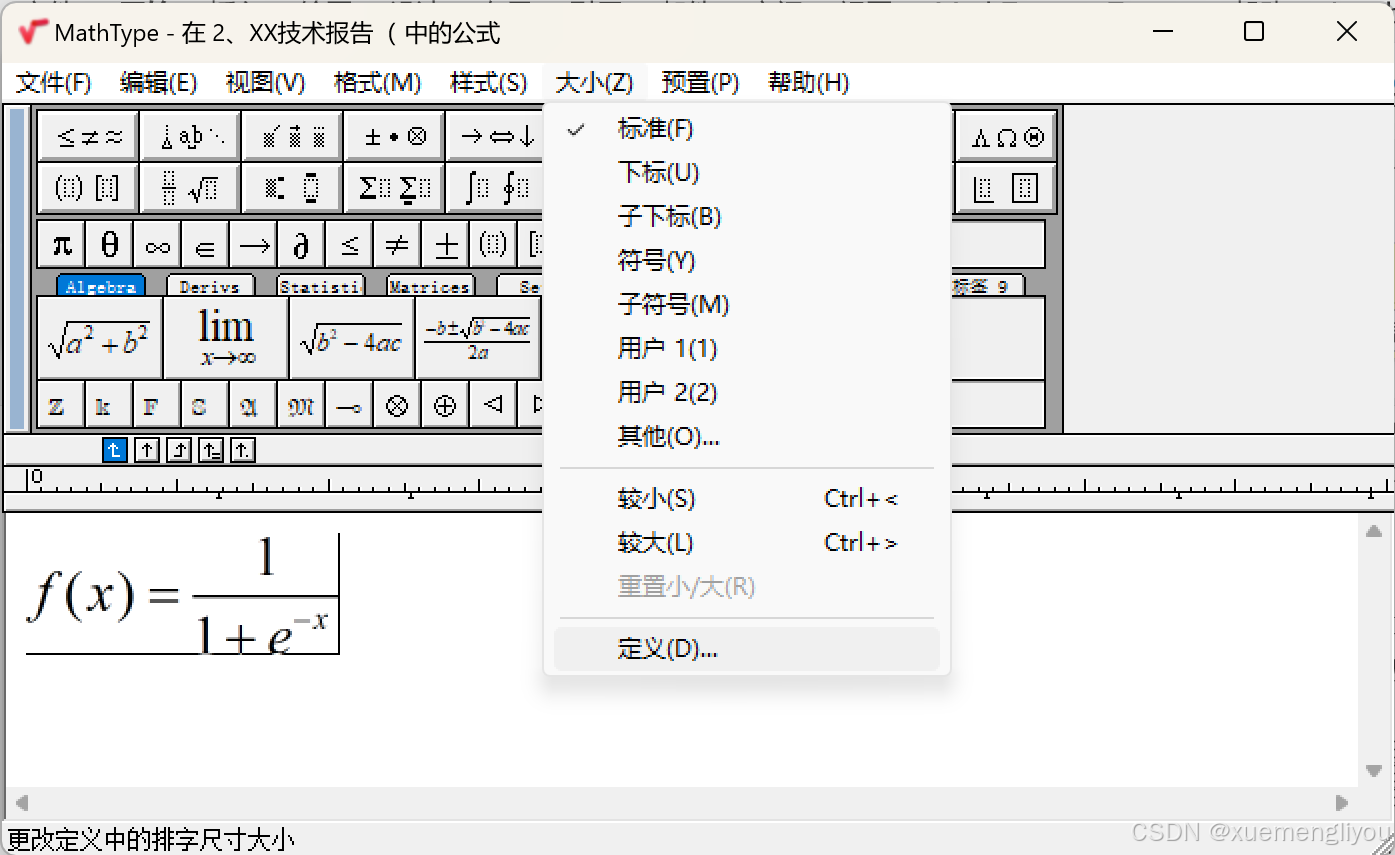The image size is (1395, 855).
Task: Open the summation templates palette
Action: click(394, 187)
